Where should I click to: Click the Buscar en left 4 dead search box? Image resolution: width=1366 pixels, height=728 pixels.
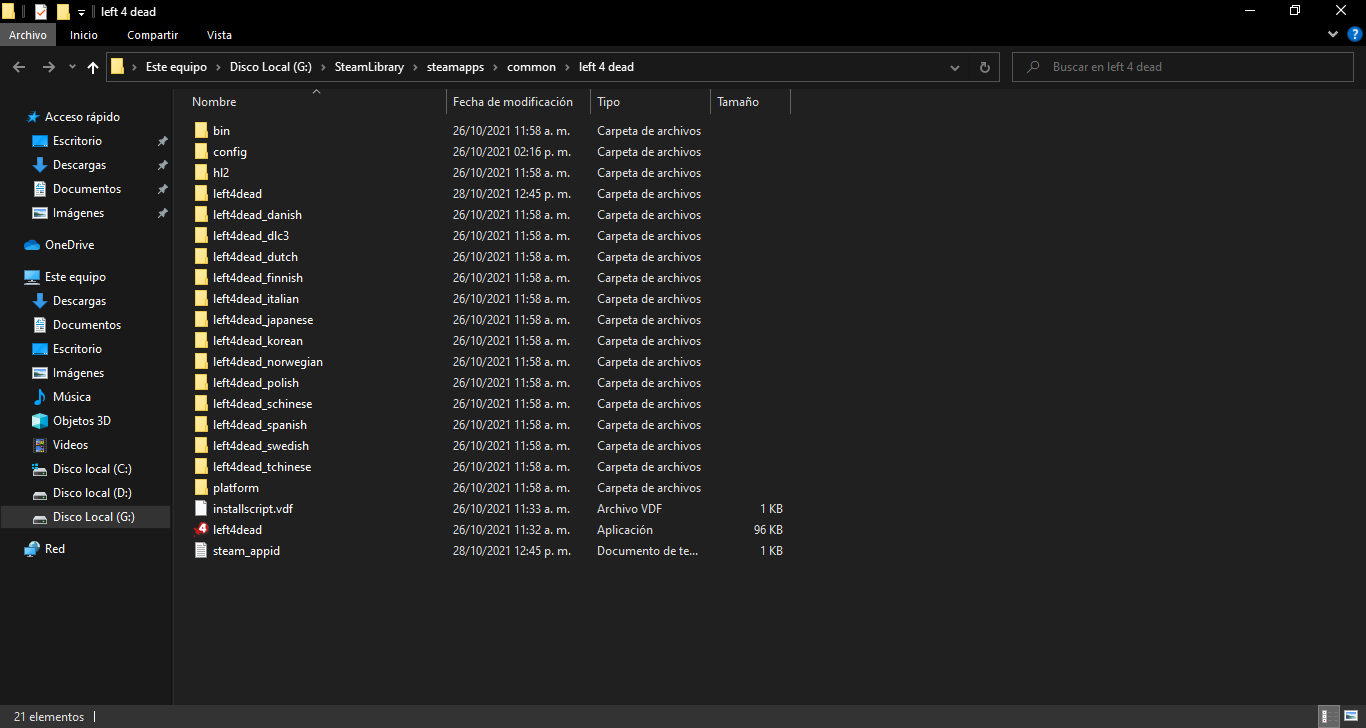point(1185,67)
